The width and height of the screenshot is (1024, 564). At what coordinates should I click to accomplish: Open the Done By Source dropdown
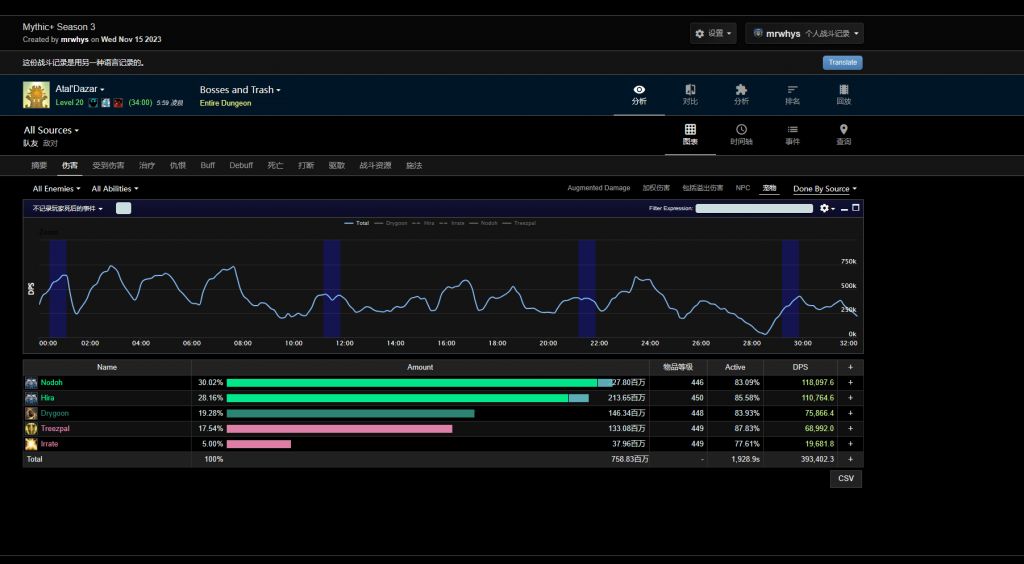point(824,188)
